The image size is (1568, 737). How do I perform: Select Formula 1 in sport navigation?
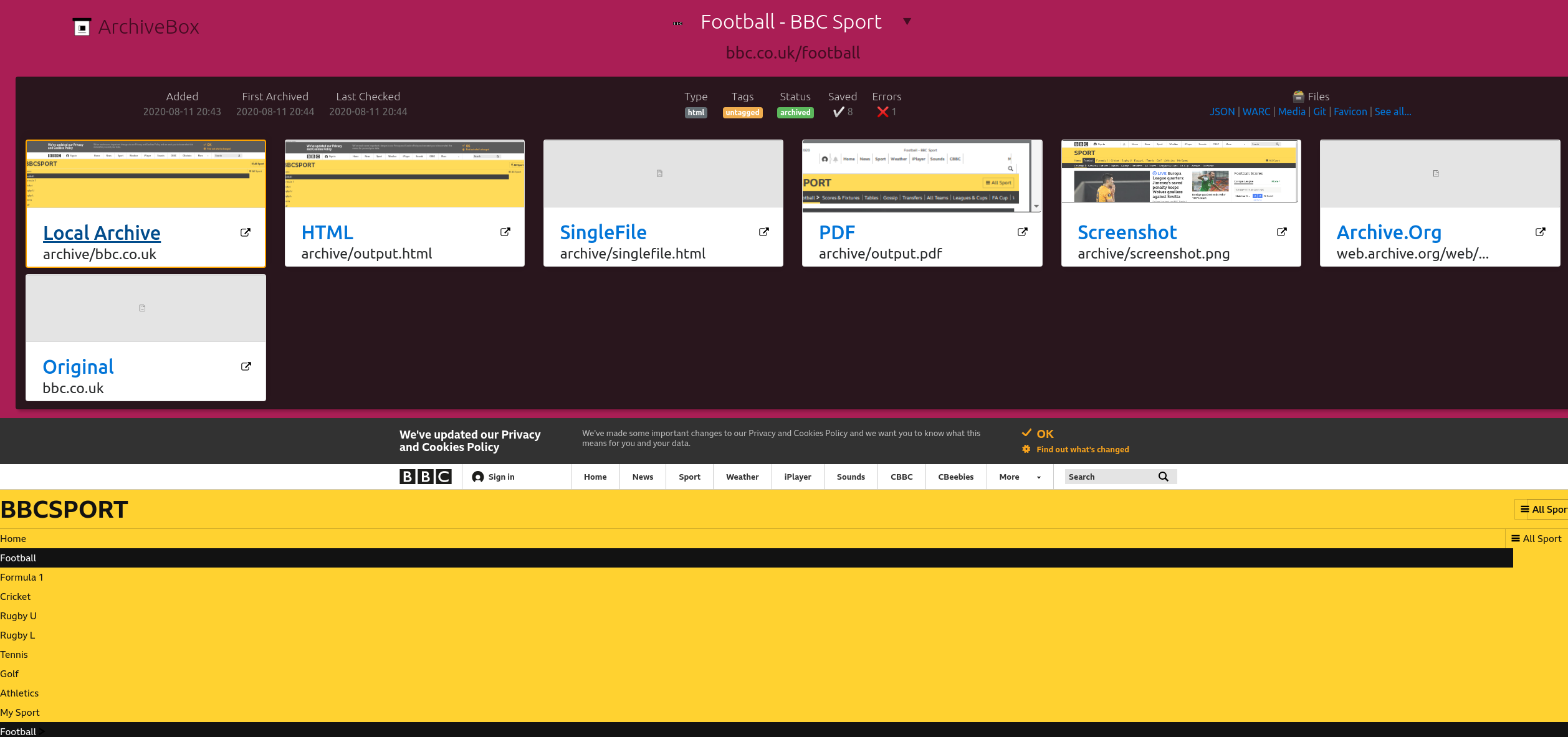22,577
